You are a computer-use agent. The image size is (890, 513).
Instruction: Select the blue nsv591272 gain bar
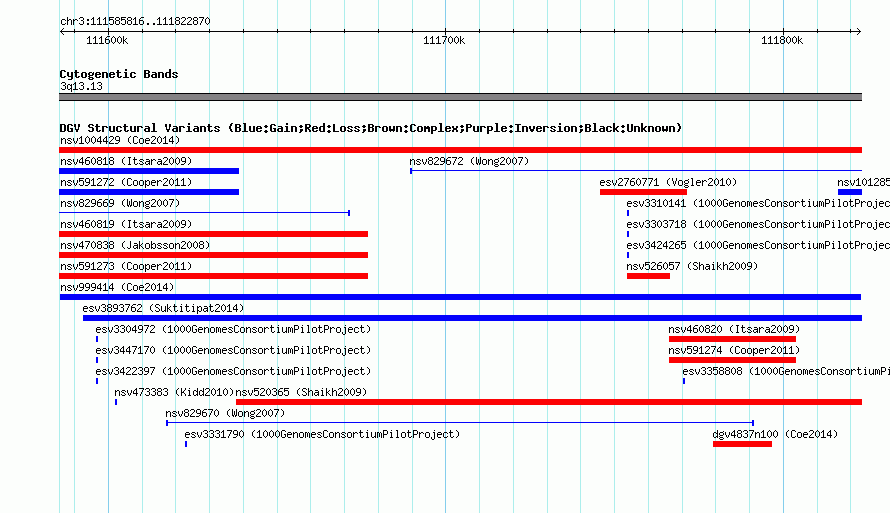pos(149,192)
